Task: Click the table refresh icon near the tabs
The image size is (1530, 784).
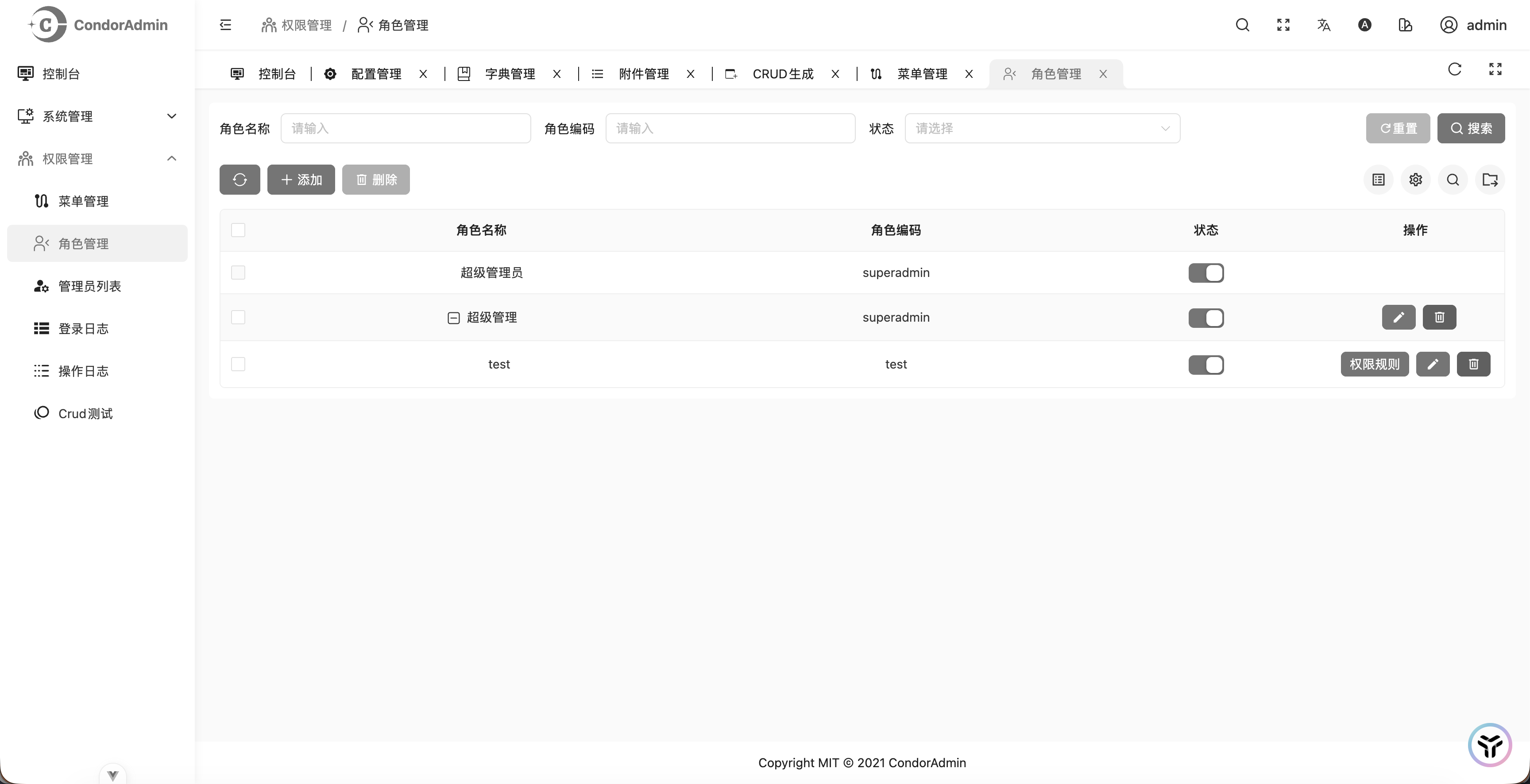Action: pyautogui.click(x=1455, y=69)
